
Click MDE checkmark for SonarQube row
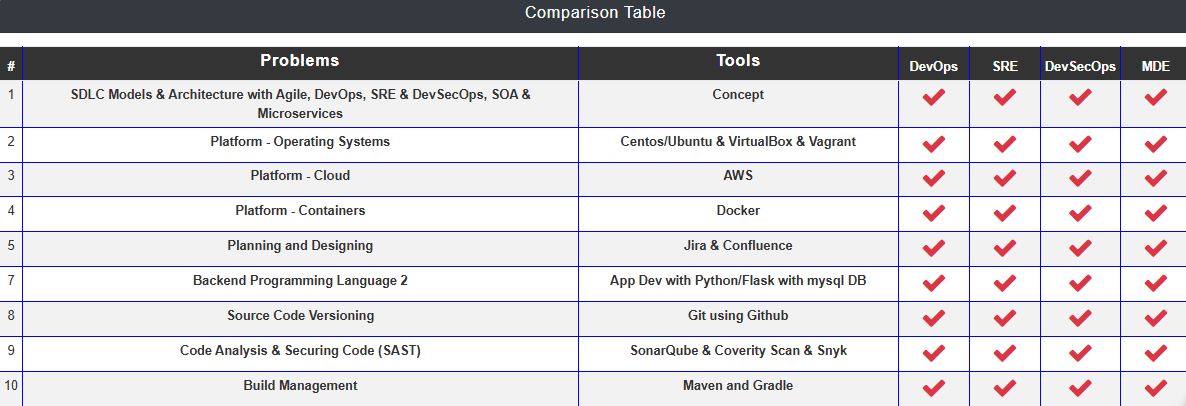pyautogui.click(x=1155, y=354)
